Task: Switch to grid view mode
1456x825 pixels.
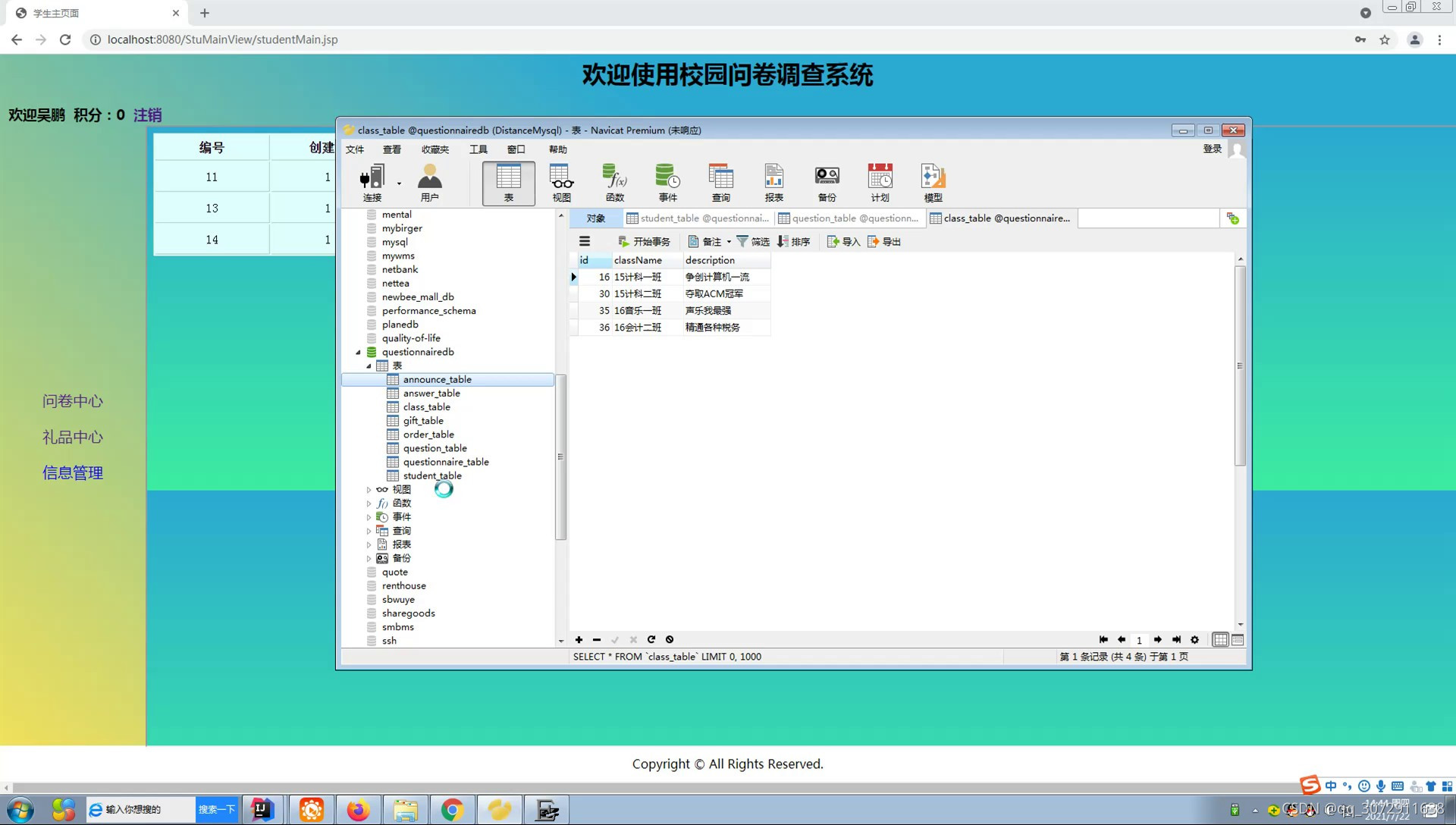Action: tap(1220, 640)
